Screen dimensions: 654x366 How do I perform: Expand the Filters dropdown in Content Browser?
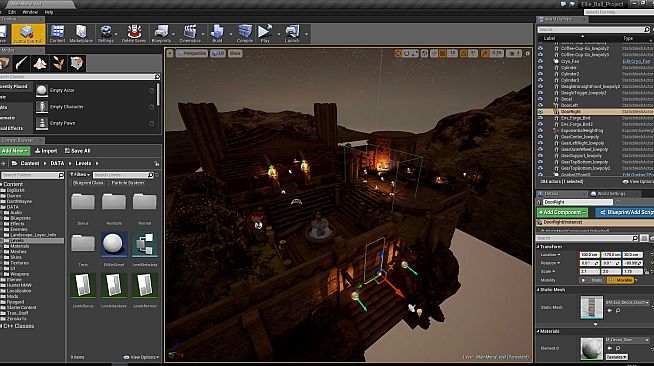[x=80, y=175]
